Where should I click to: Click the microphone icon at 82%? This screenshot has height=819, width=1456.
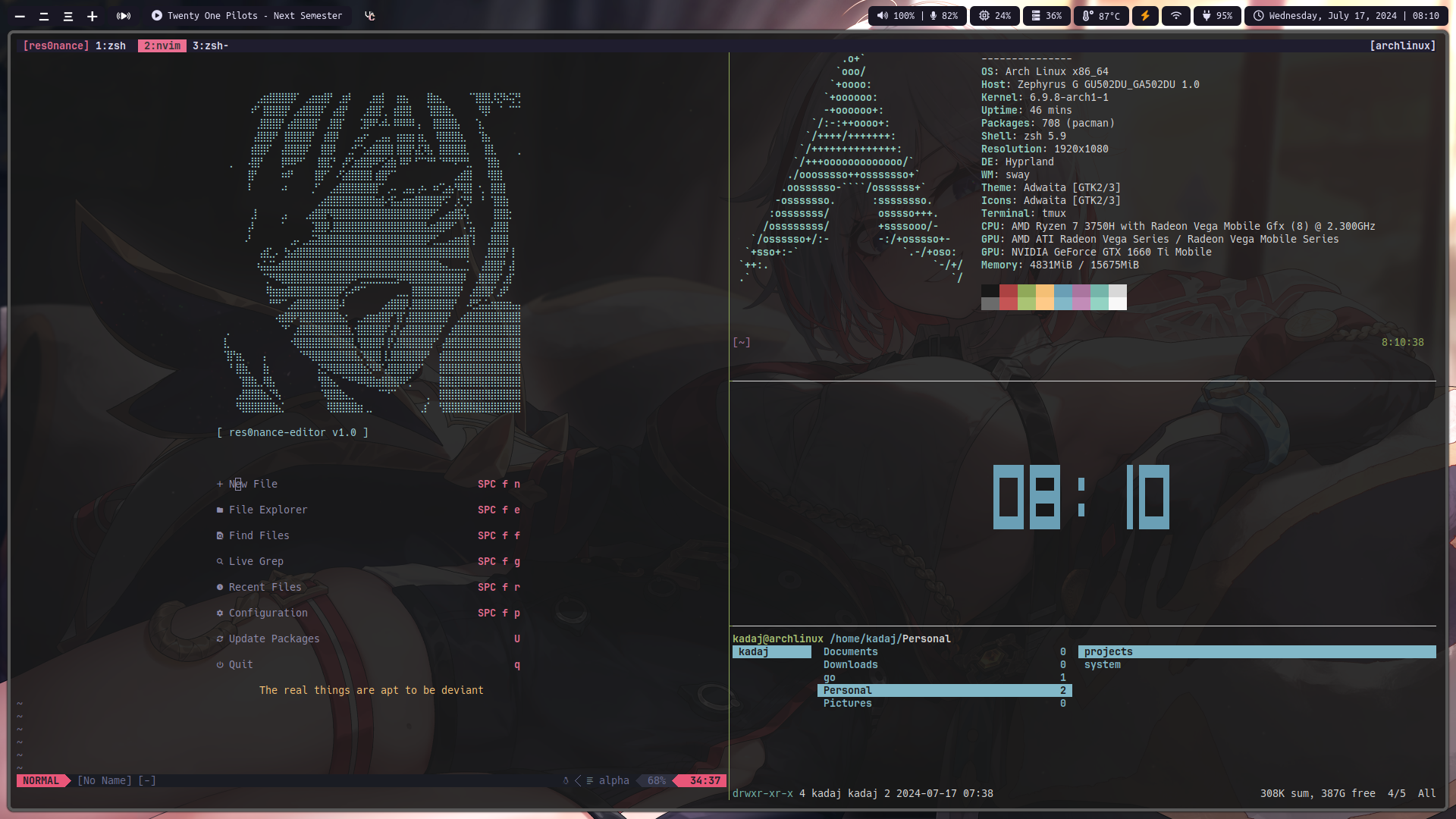[934, 15]
